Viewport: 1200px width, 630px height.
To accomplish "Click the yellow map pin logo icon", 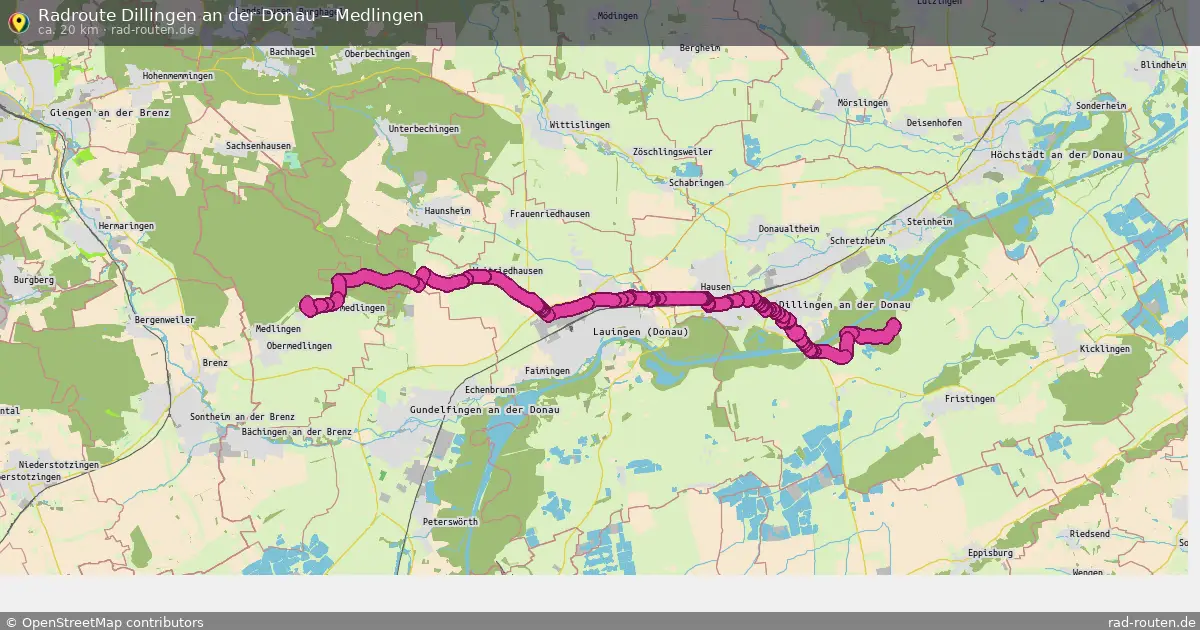I will tap(18, 21).
